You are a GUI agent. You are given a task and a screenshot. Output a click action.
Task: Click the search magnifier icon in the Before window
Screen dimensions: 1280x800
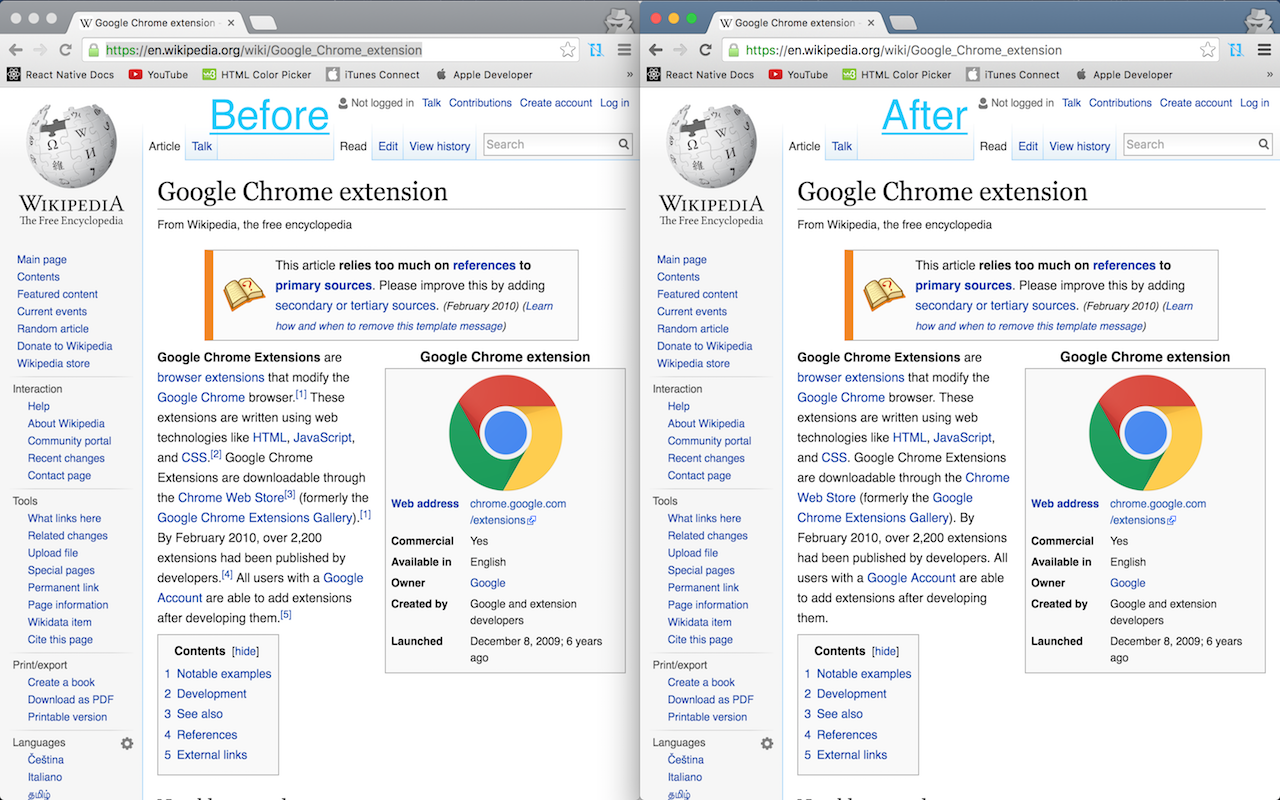pyautogui.click(x=624, y=145)
